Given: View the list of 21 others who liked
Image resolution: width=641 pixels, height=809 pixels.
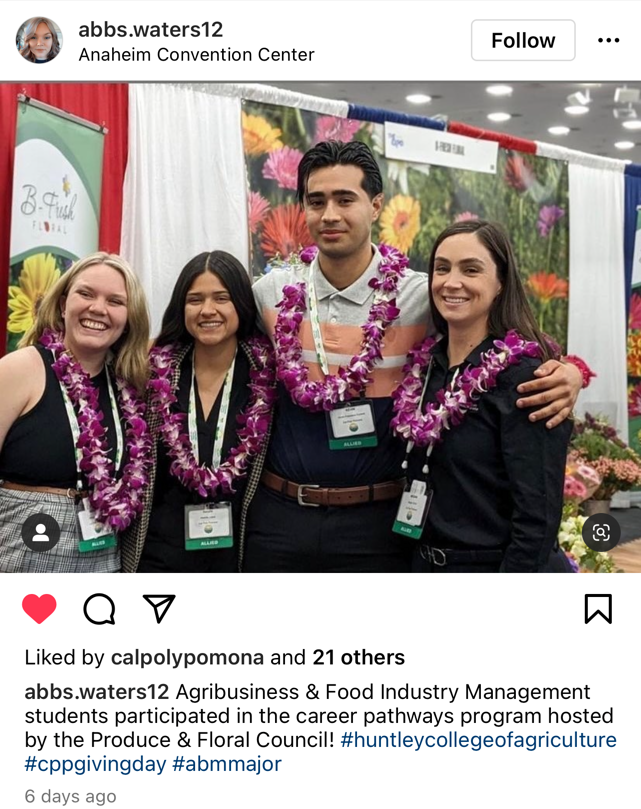Looking at the screenshot, I should (x=359, y=658).
